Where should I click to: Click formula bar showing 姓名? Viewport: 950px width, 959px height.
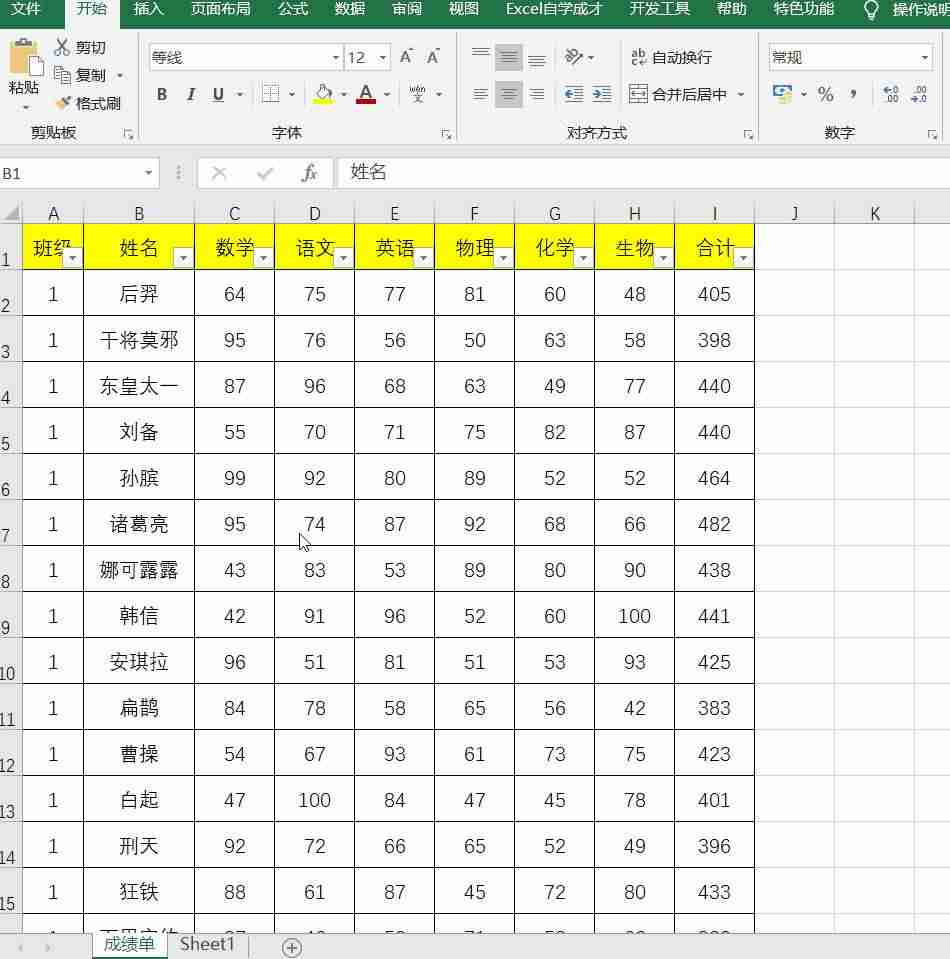tap(642, 173)
